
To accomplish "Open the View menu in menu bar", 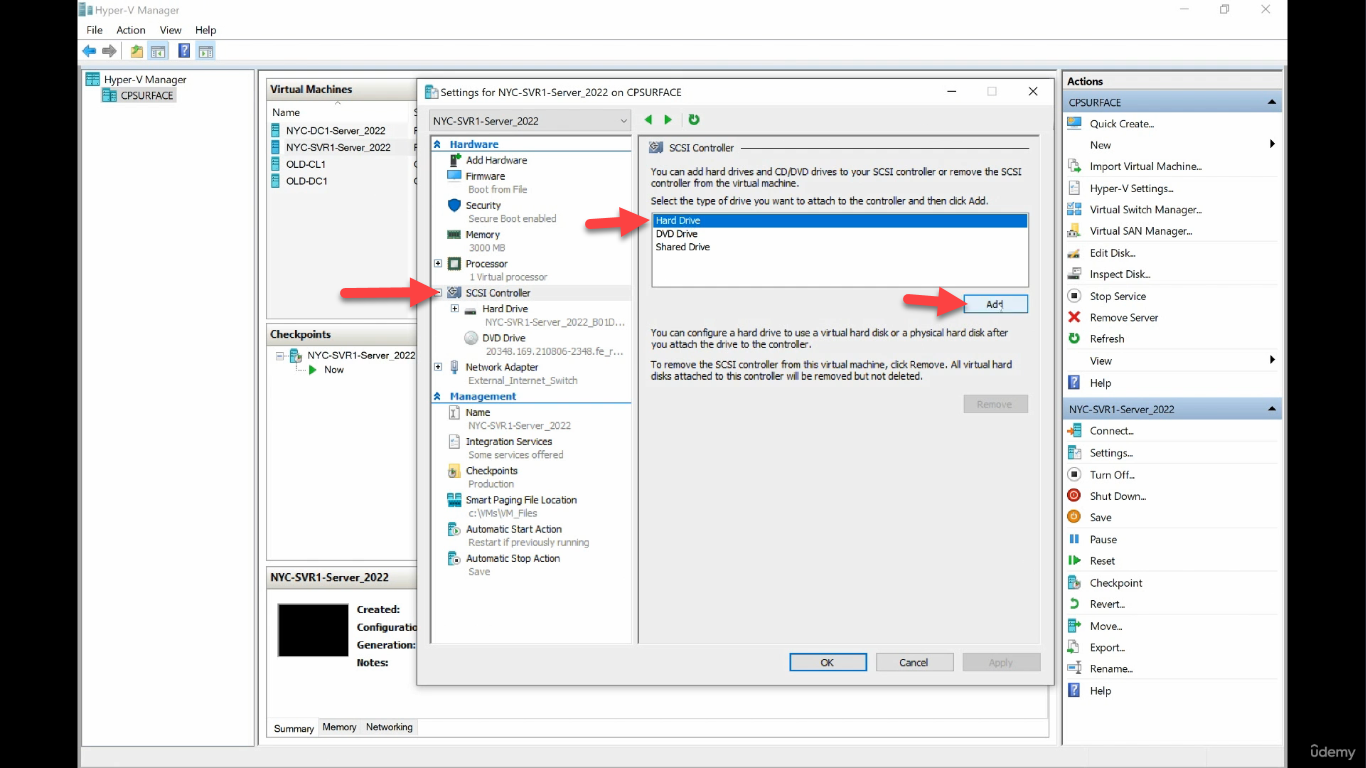I will (x=171, y=30).
